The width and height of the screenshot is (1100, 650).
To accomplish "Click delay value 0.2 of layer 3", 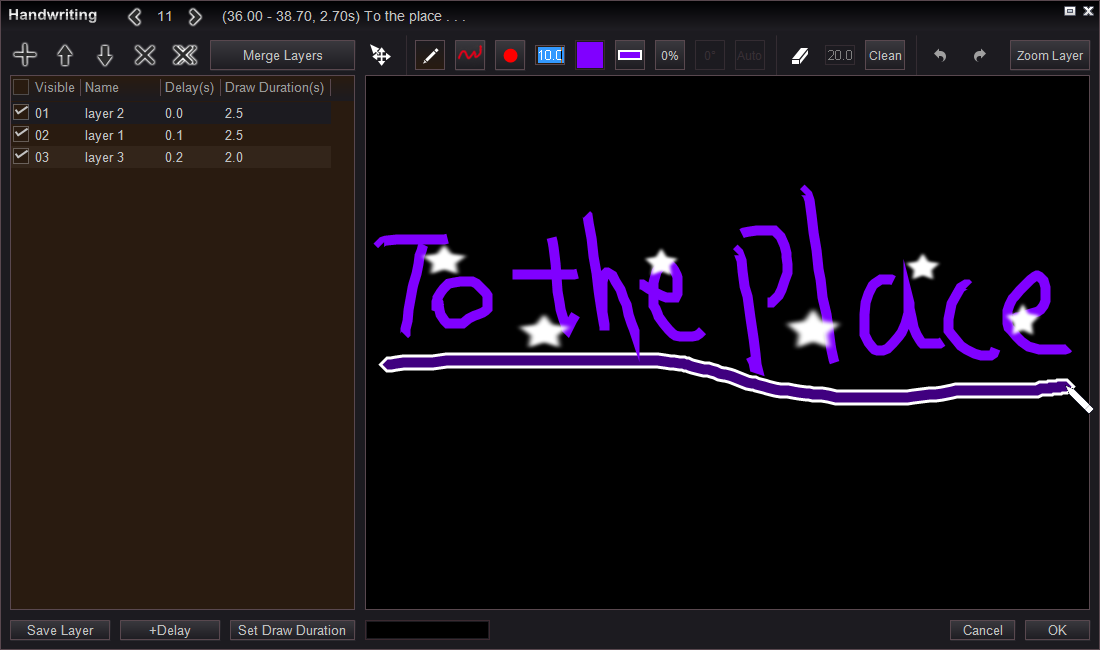I will coord(174,157).
